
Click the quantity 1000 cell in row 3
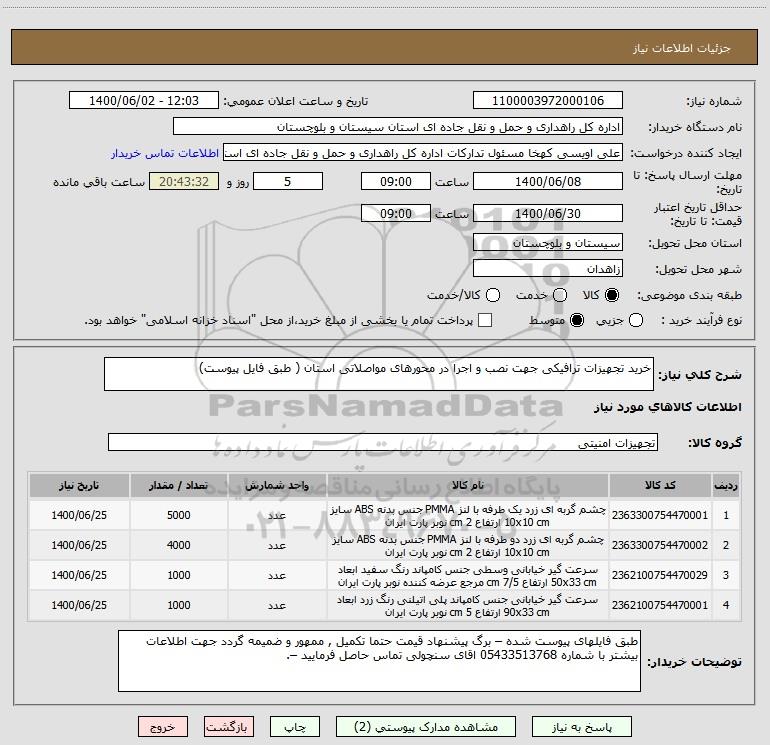pos(179,575)
